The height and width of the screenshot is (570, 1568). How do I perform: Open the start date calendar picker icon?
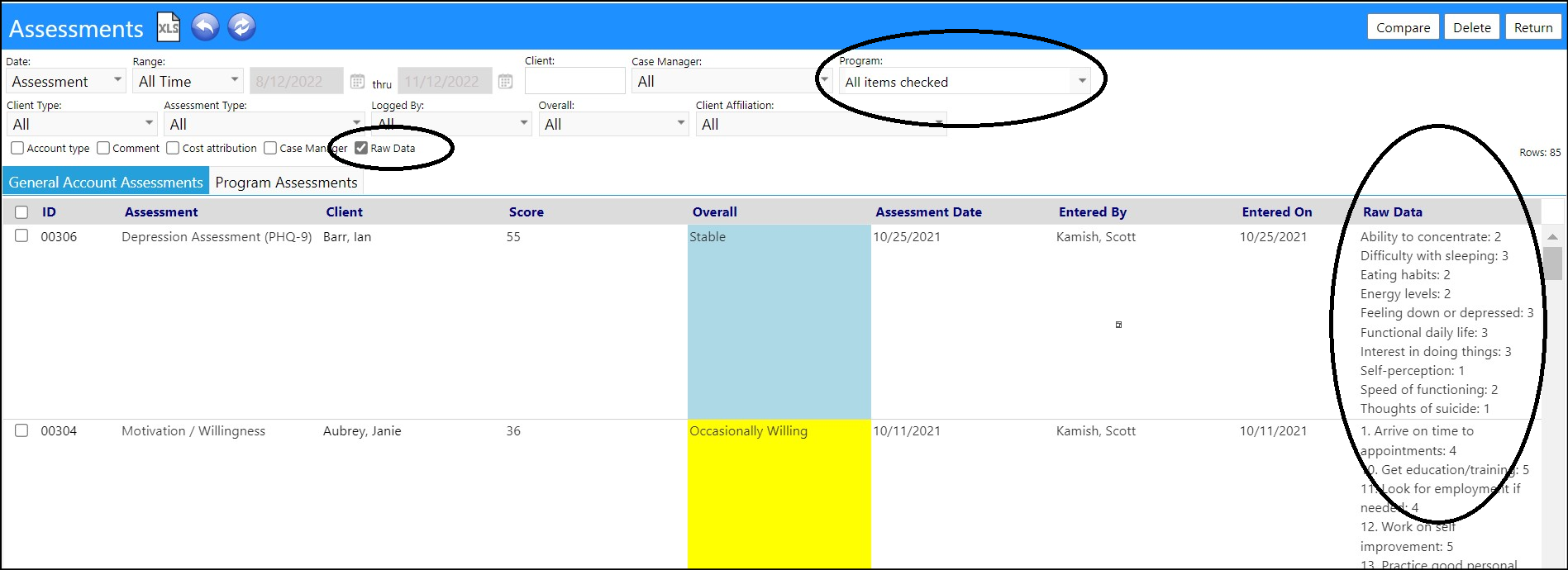pos(357,81)
